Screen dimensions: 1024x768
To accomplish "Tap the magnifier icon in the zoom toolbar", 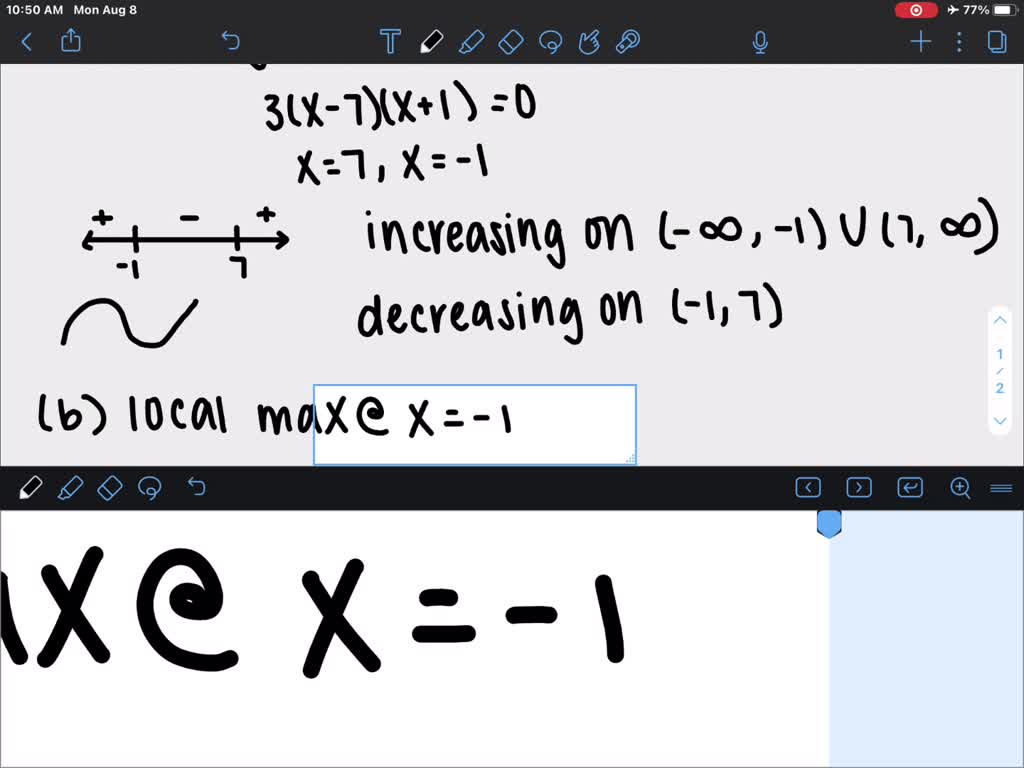I will (960, 488).
